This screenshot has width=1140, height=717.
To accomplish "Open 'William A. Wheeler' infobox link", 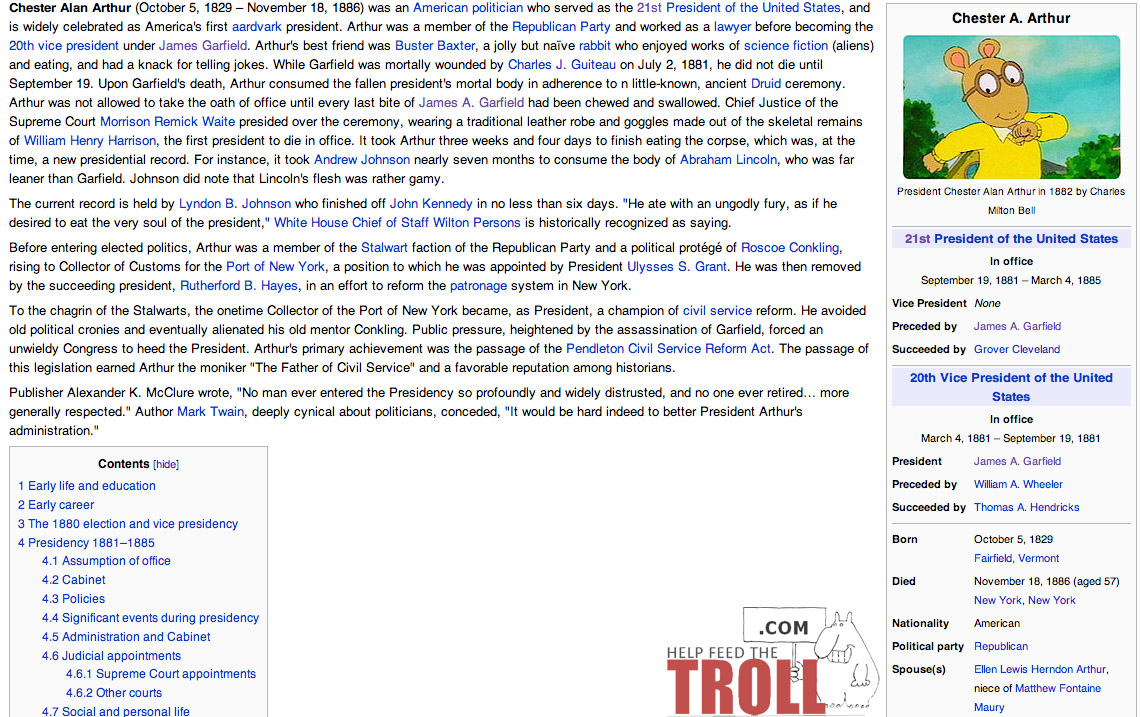I will coord(1018,485).
